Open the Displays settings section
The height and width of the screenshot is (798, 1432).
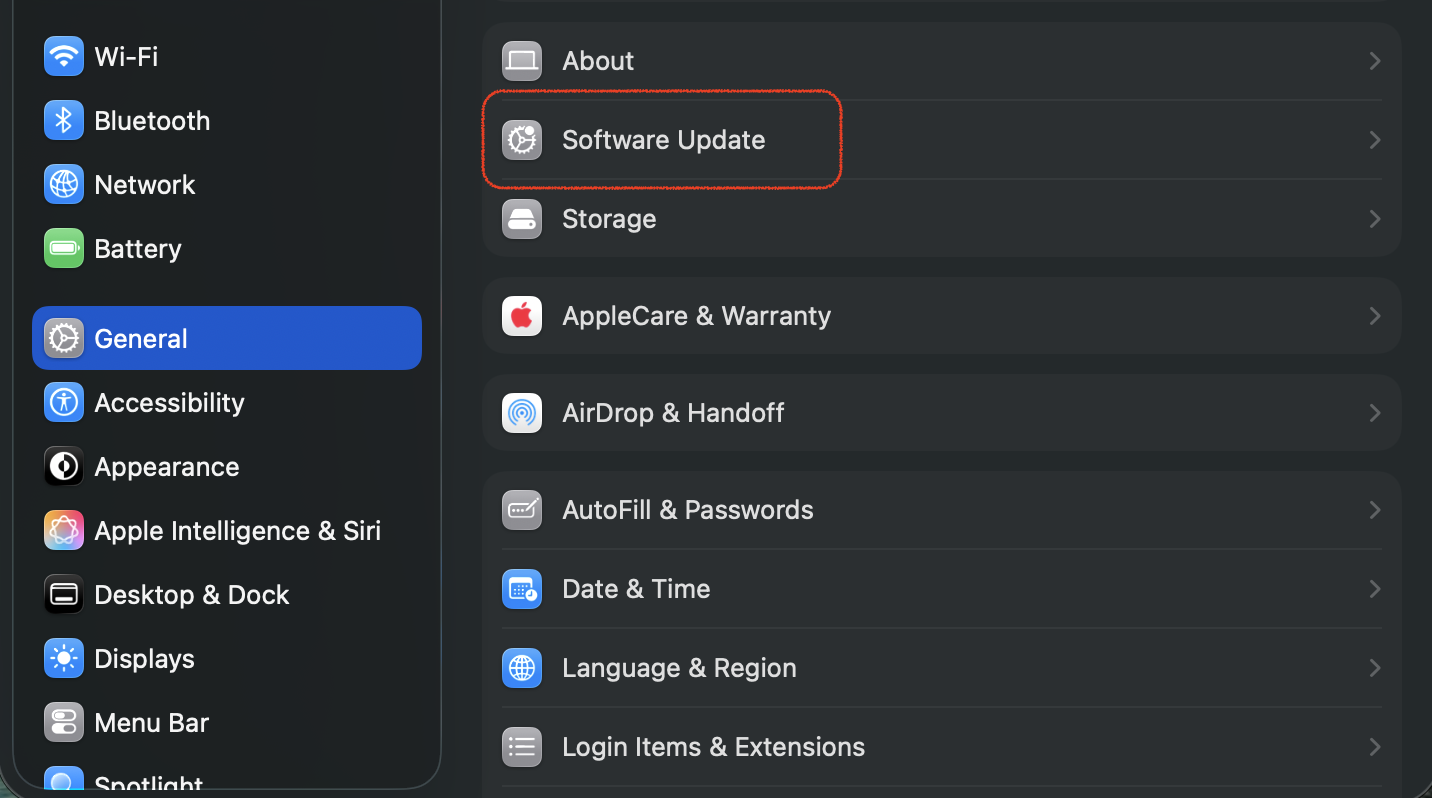coord(144,659)
